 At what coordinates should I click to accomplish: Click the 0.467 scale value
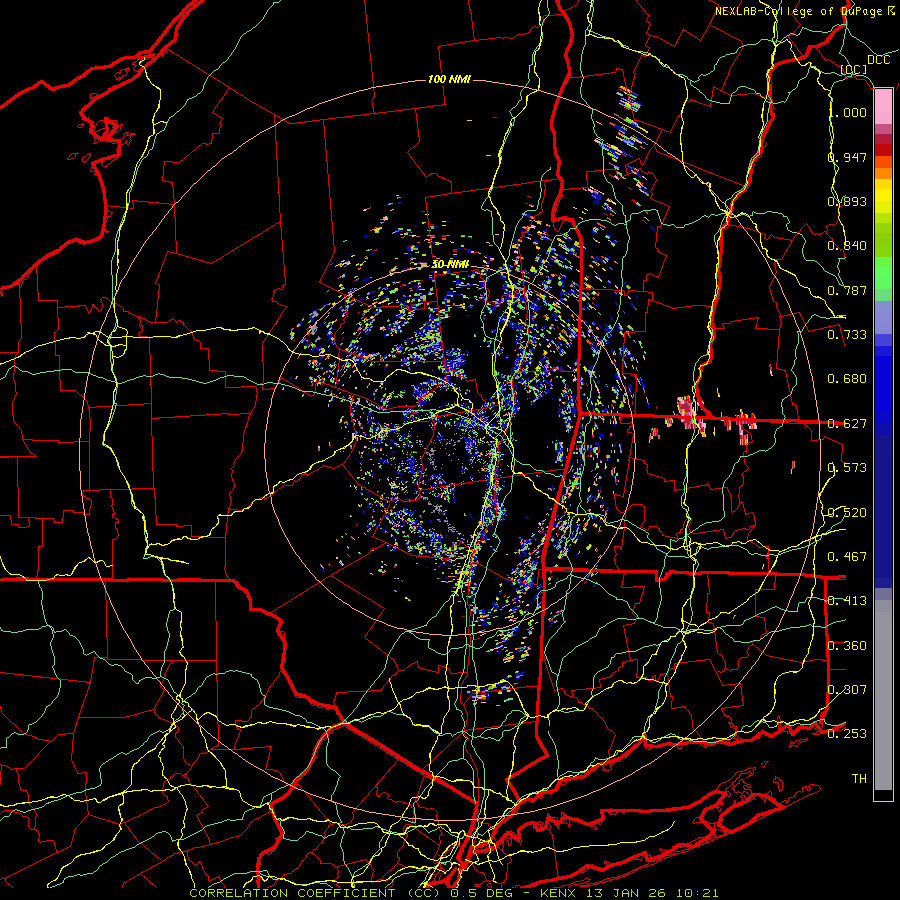[x=847, y=557]
